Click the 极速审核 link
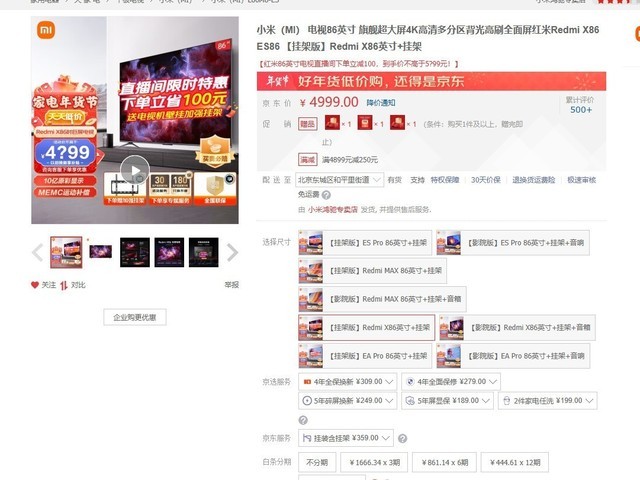Image resolution: width=640 pixels, height=480 pixels. pos(582,180)
